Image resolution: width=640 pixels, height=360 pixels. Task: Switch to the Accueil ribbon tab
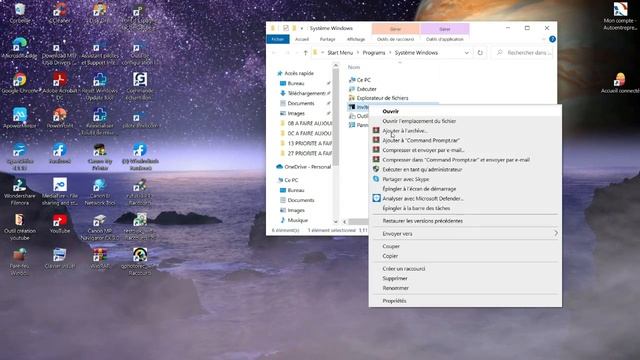[302, 39]
